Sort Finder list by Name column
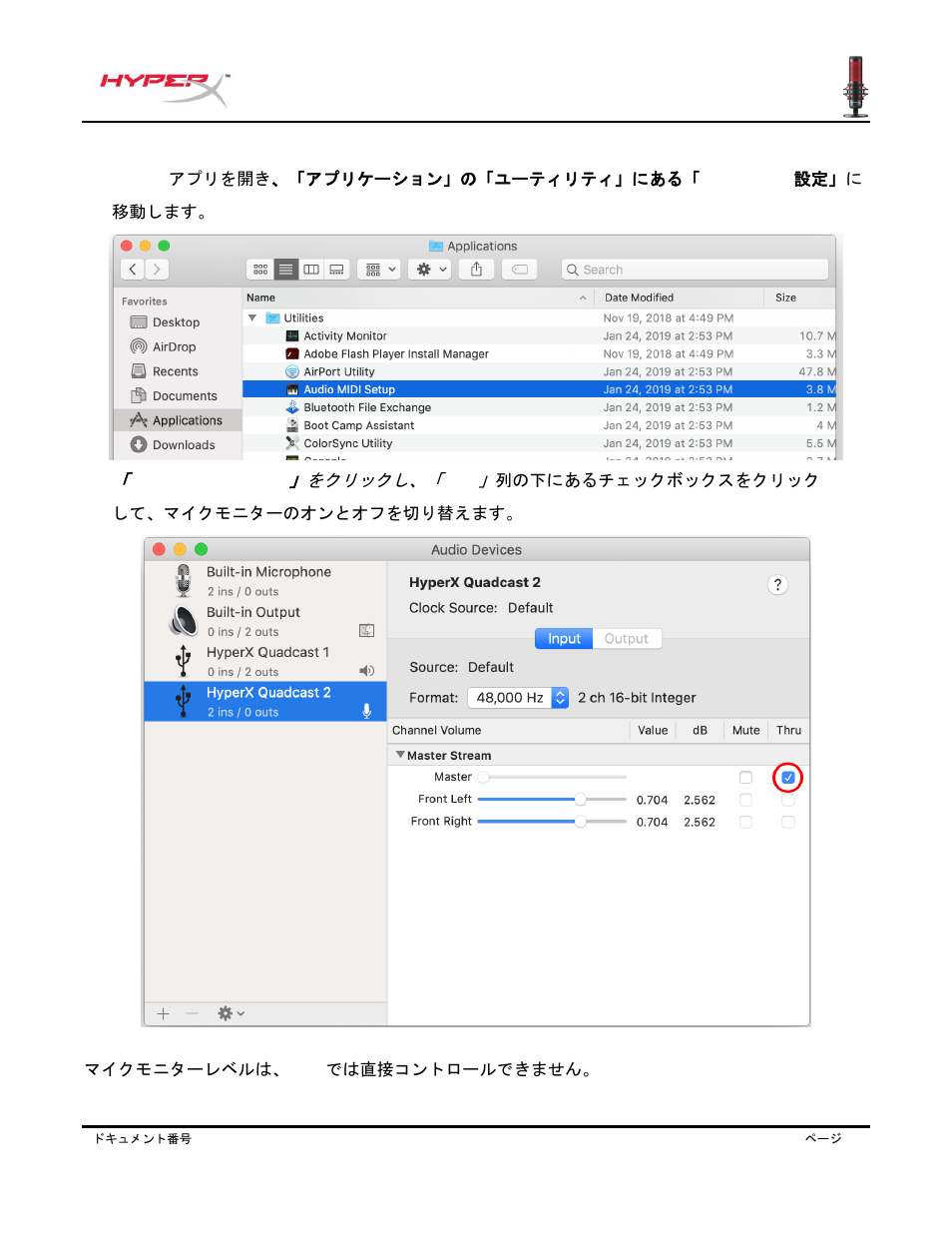 pyautogui.click(x=418, y=298)
